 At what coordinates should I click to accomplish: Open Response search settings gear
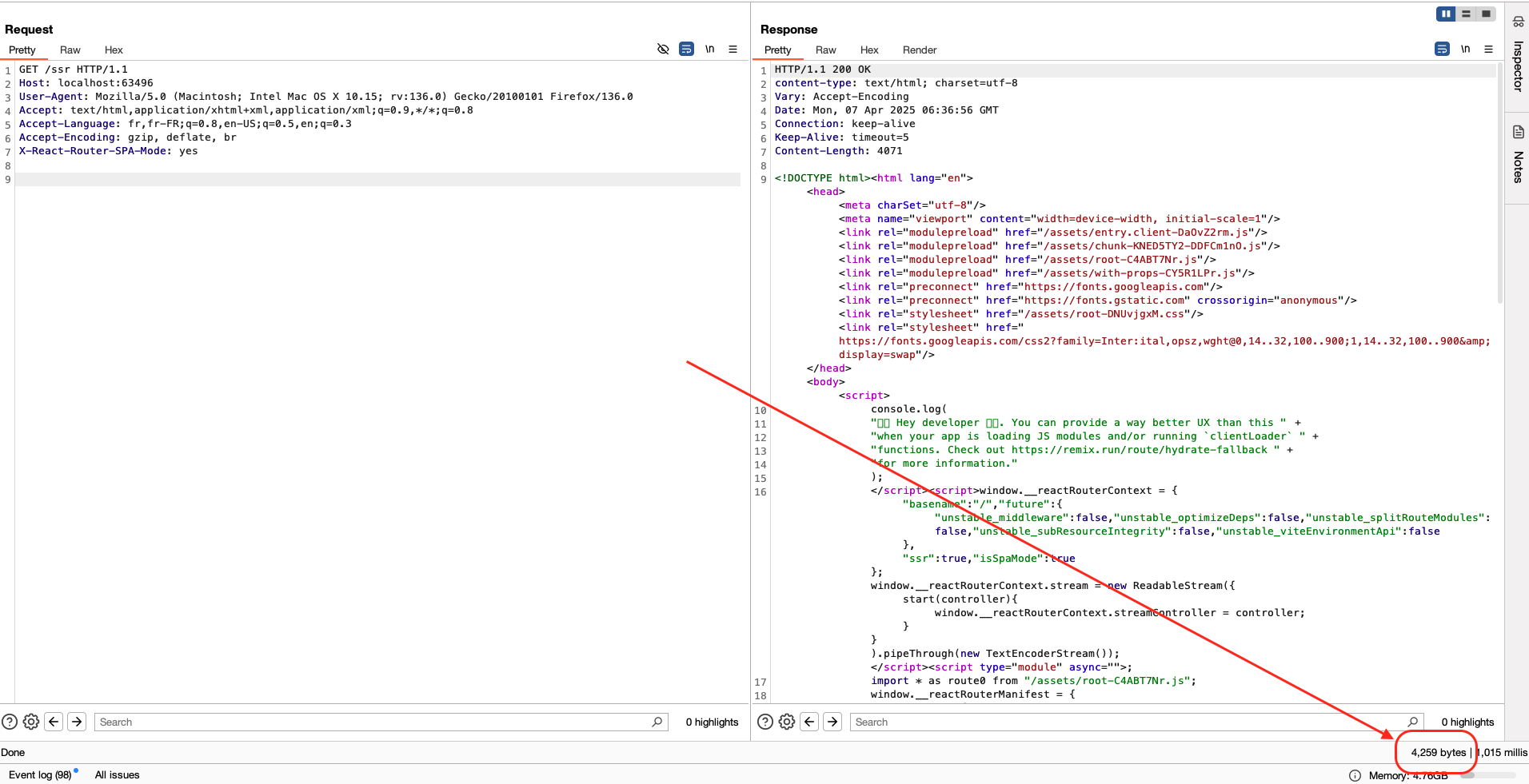pyautogui.click(x=787, y=722)
